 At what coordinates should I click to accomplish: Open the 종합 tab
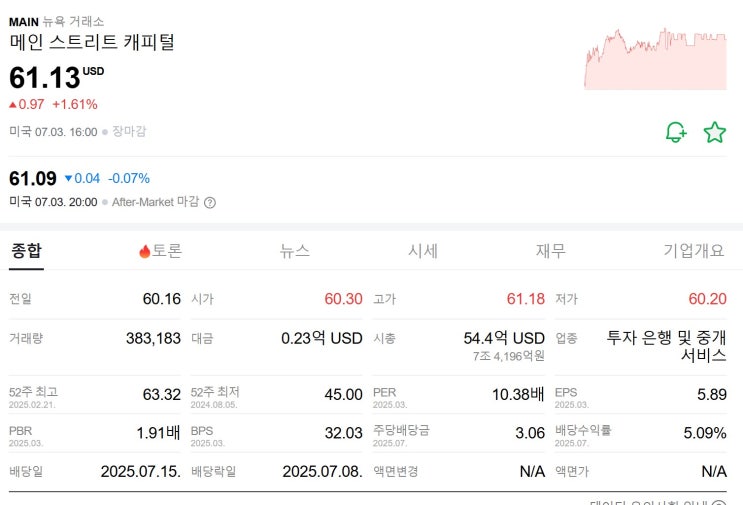26,251
